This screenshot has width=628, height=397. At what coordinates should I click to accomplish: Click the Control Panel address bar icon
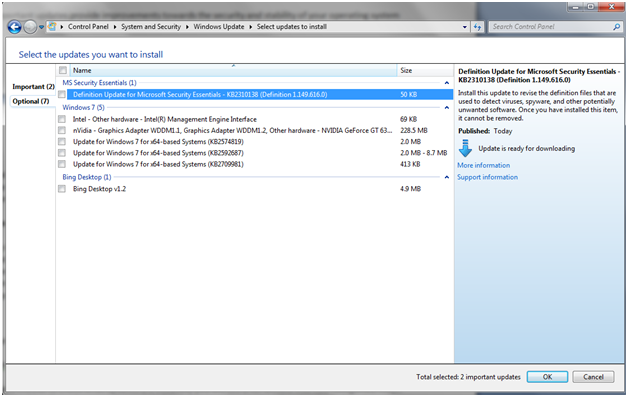tap(52, 26)
